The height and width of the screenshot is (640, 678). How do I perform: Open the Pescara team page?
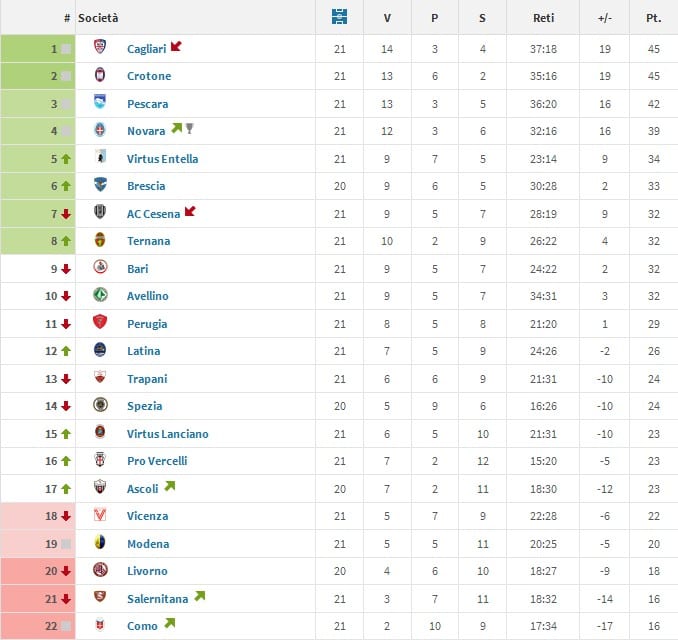point(147,104)
